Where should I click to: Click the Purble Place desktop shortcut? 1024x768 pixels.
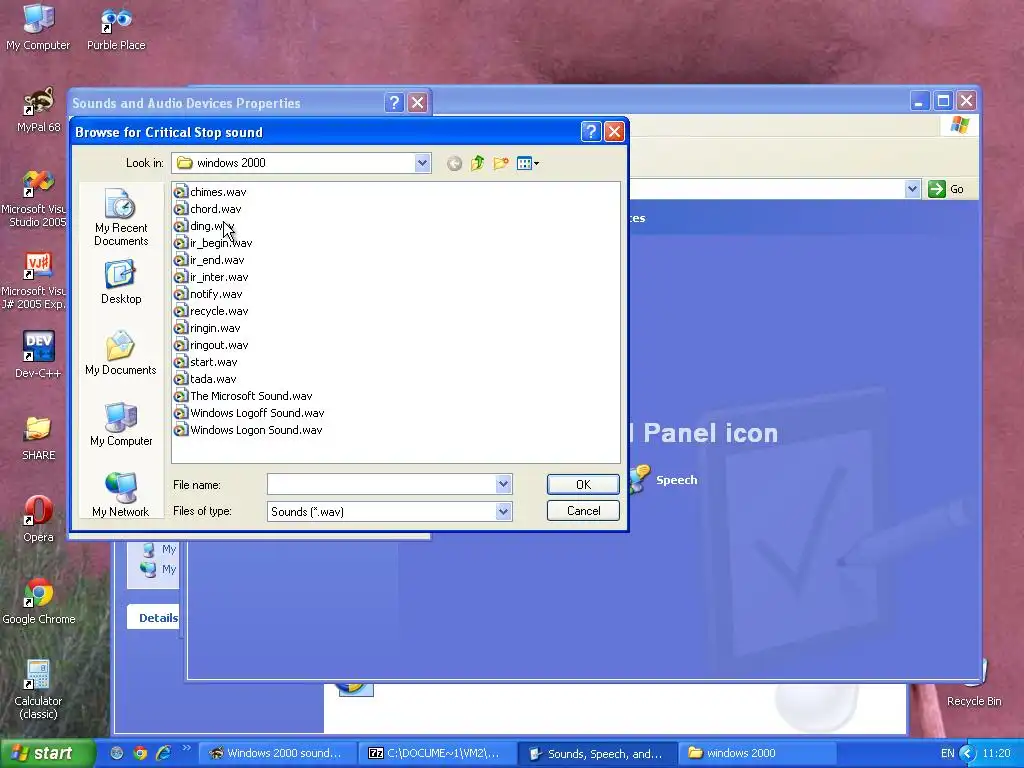tap(116, 27)
